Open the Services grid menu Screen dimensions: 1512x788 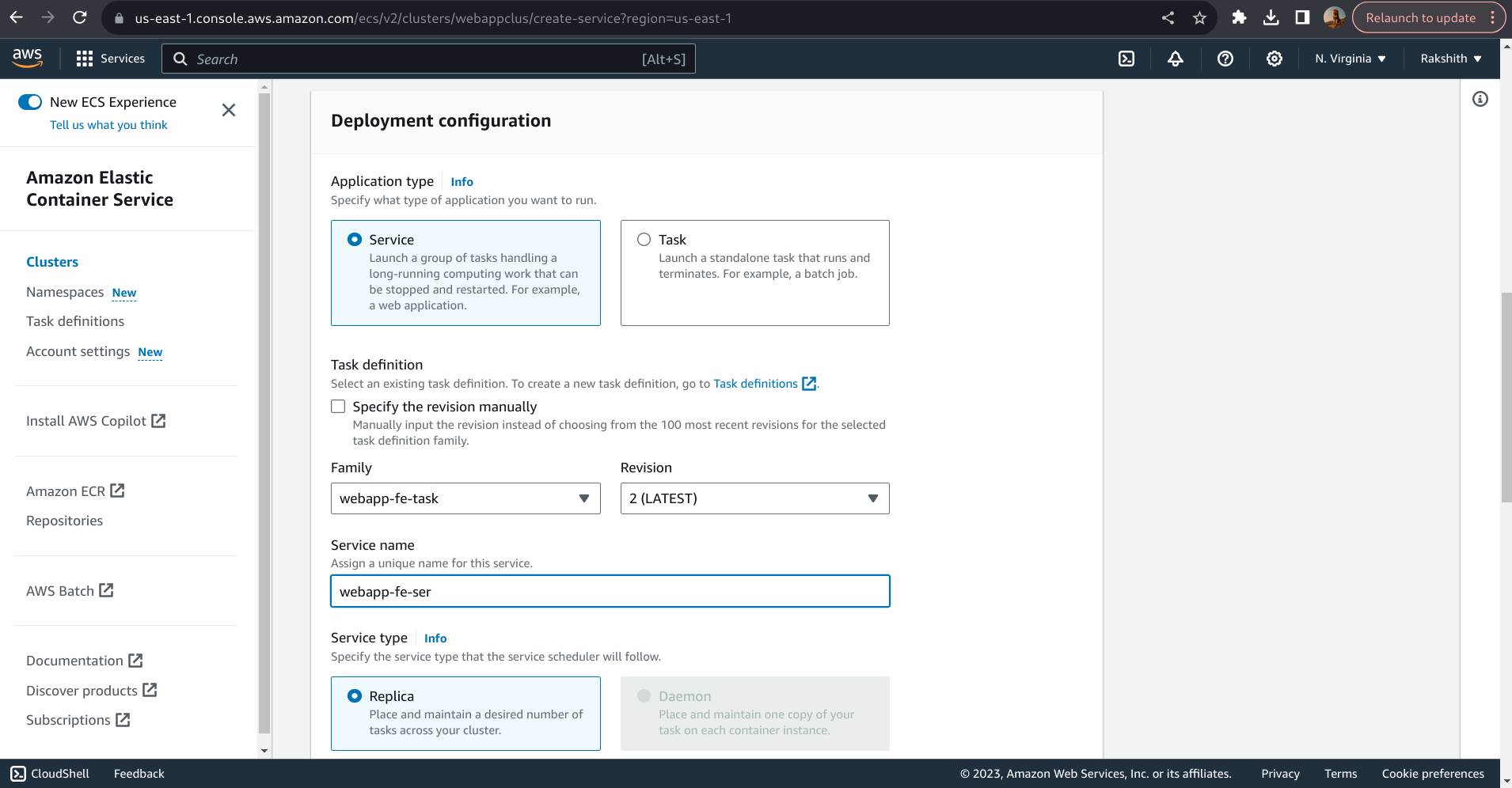point(110,59)
